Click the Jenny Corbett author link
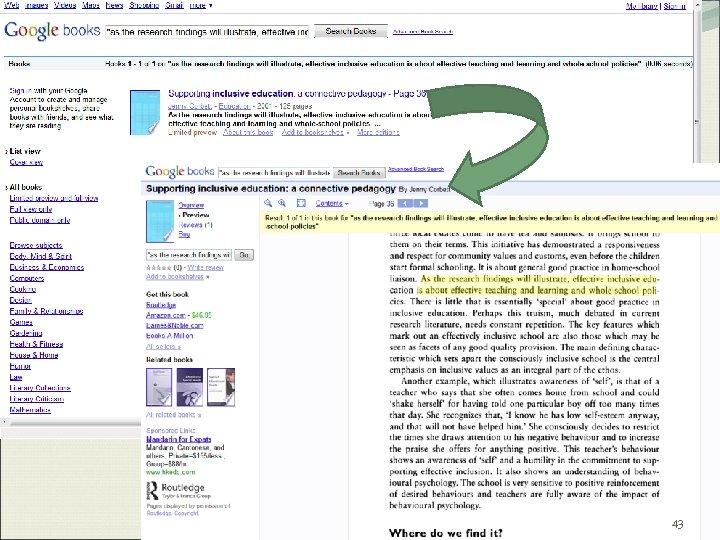 pos(190,106)
